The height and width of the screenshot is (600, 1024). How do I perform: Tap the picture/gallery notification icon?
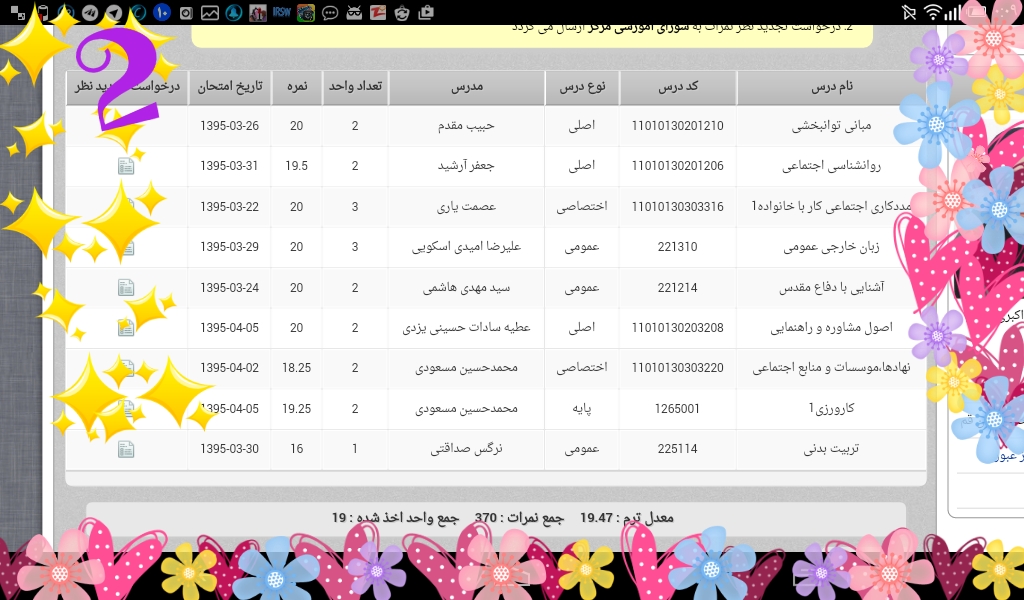tap(210, 12)
